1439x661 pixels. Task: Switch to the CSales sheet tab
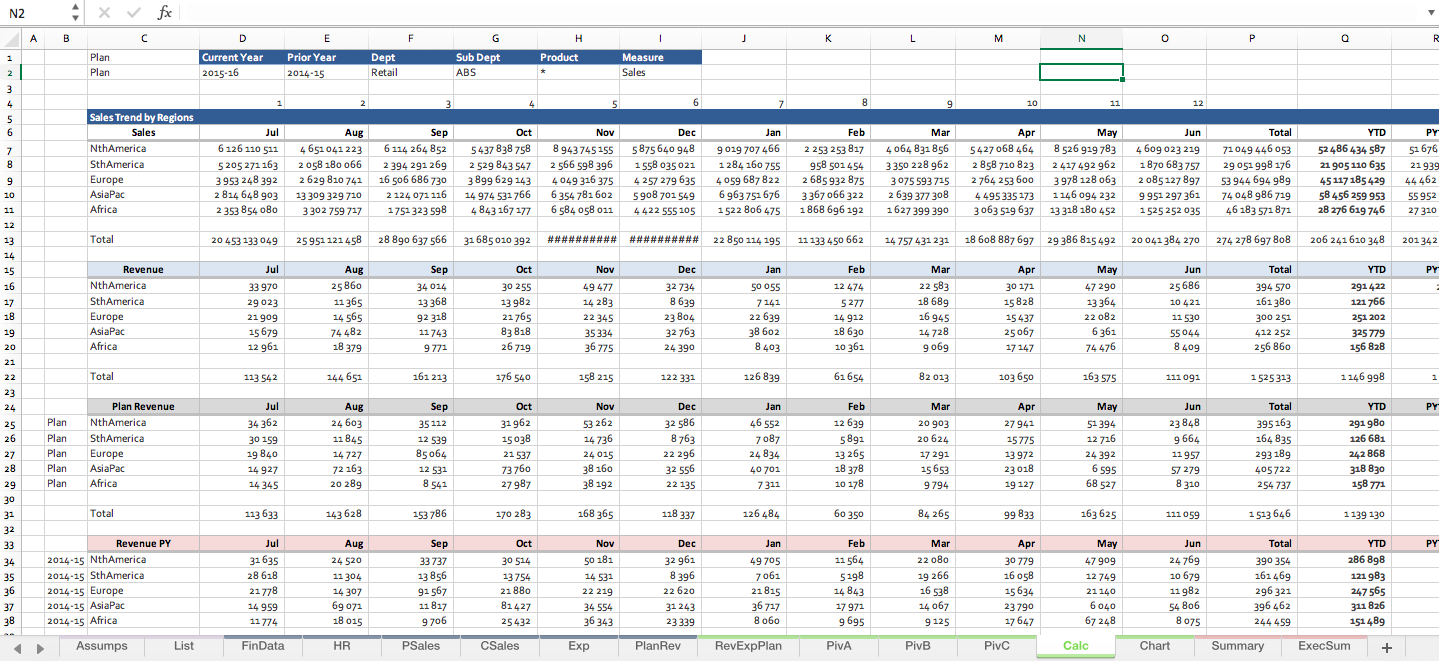(x=500, y=646)
